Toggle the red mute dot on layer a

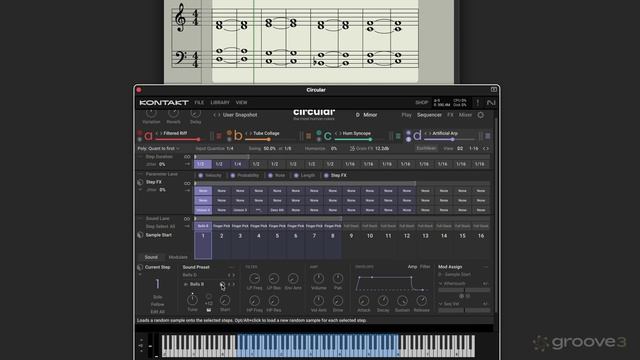point(139,133)
